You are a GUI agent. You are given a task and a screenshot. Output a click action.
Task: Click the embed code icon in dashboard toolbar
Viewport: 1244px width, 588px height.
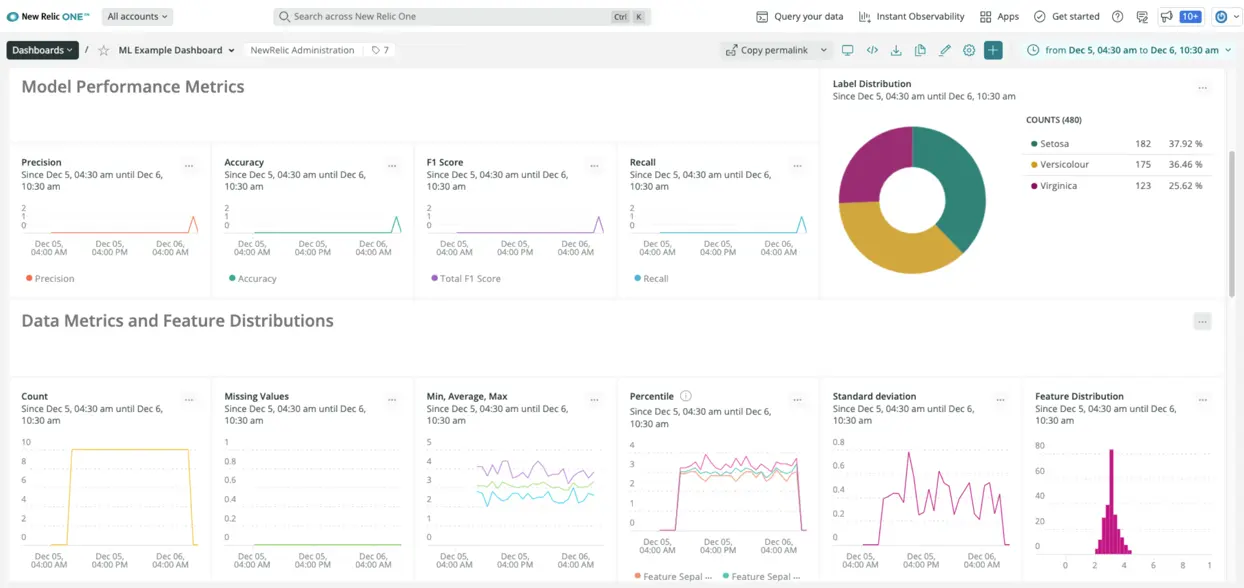pyautogui.click(x=872, y=49)
